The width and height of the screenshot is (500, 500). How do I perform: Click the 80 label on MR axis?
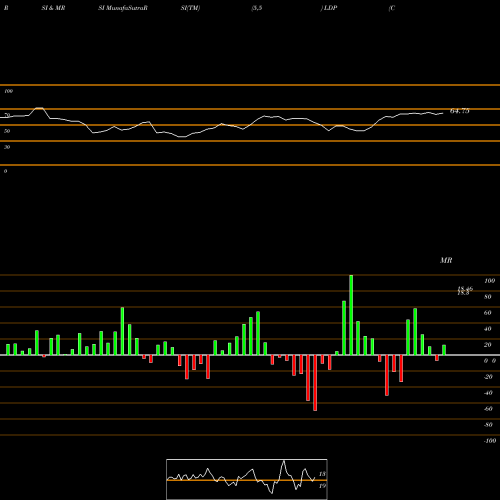[488, 297]
